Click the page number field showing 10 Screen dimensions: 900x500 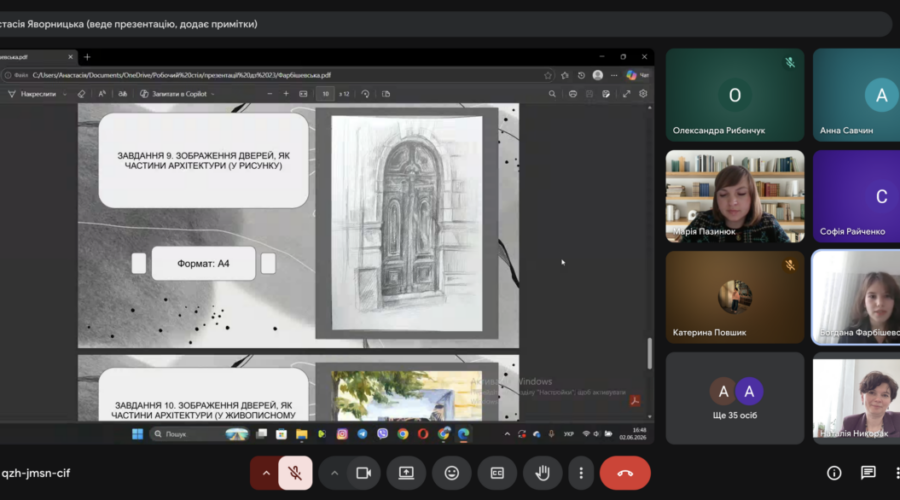click(x=325, y=94)
